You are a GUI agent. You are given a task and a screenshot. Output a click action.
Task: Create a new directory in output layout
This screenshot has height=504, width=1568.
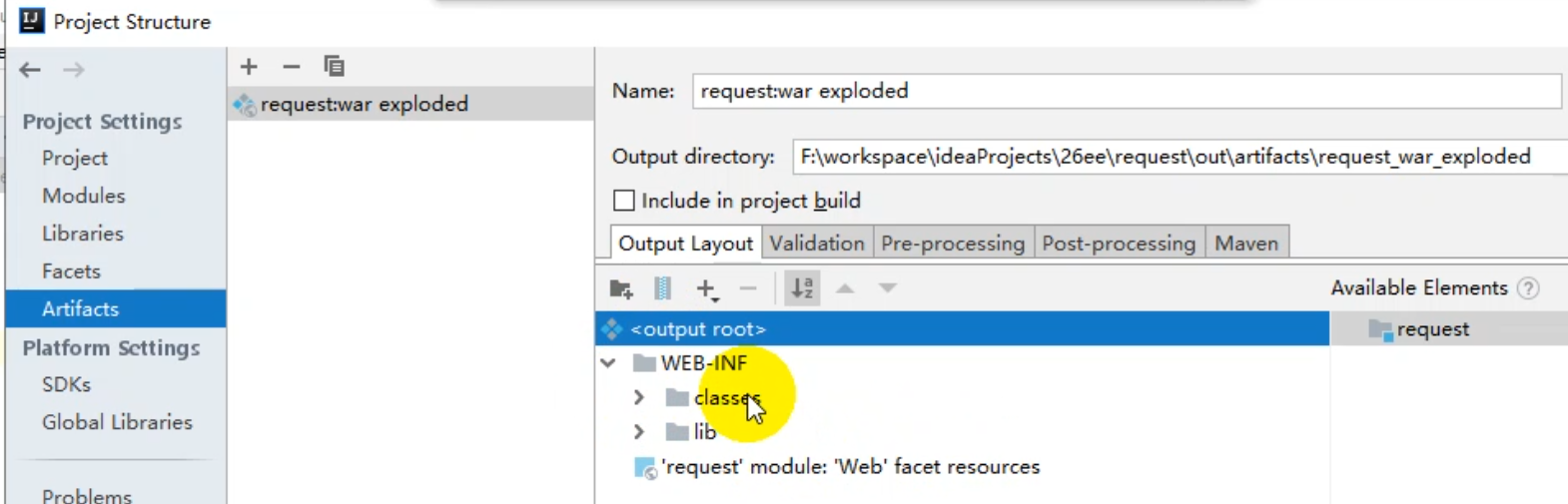pos(621,288)
